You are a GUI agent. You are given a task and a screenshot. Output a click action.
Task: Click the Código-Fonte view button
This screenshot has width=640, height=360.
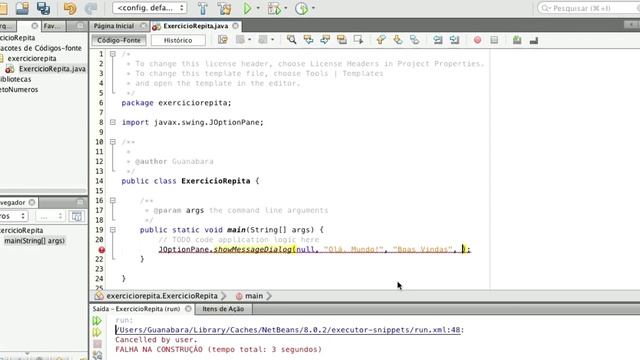119,40
